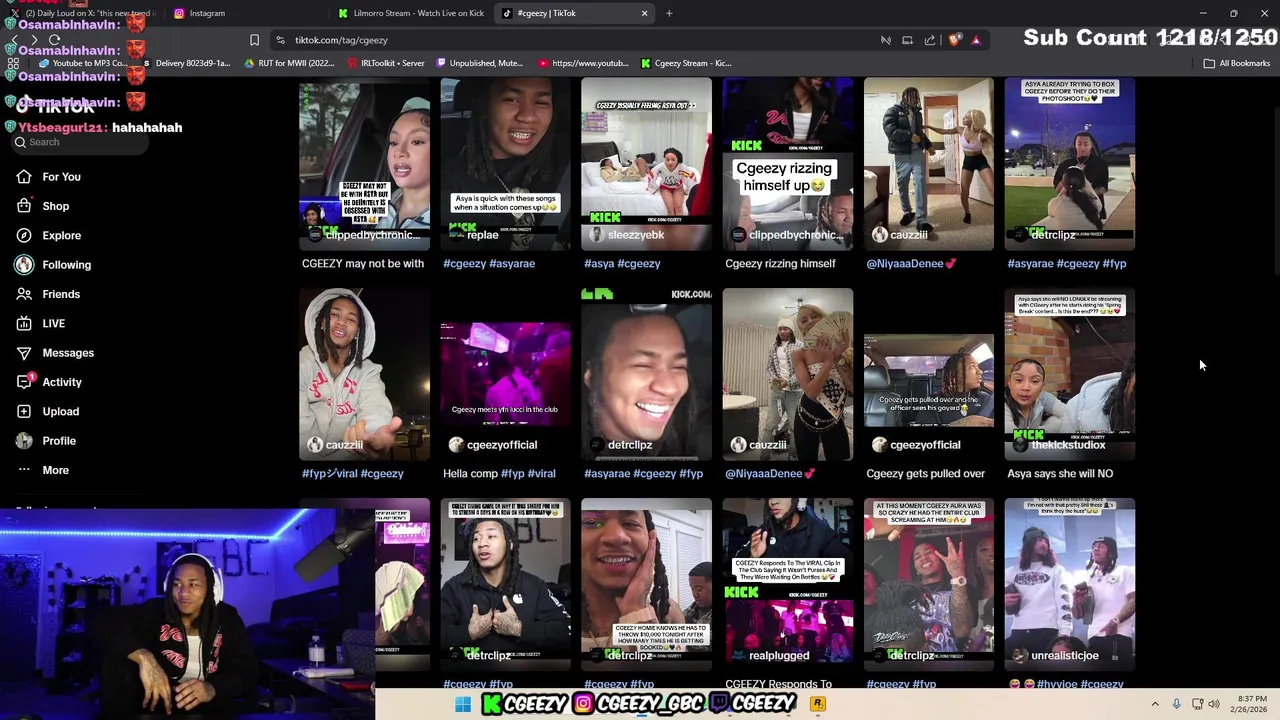This screenshot has height=720, width=1280.
Task: Click the Rockstar Games taskbar icon
Action: [x=817, y=704]
